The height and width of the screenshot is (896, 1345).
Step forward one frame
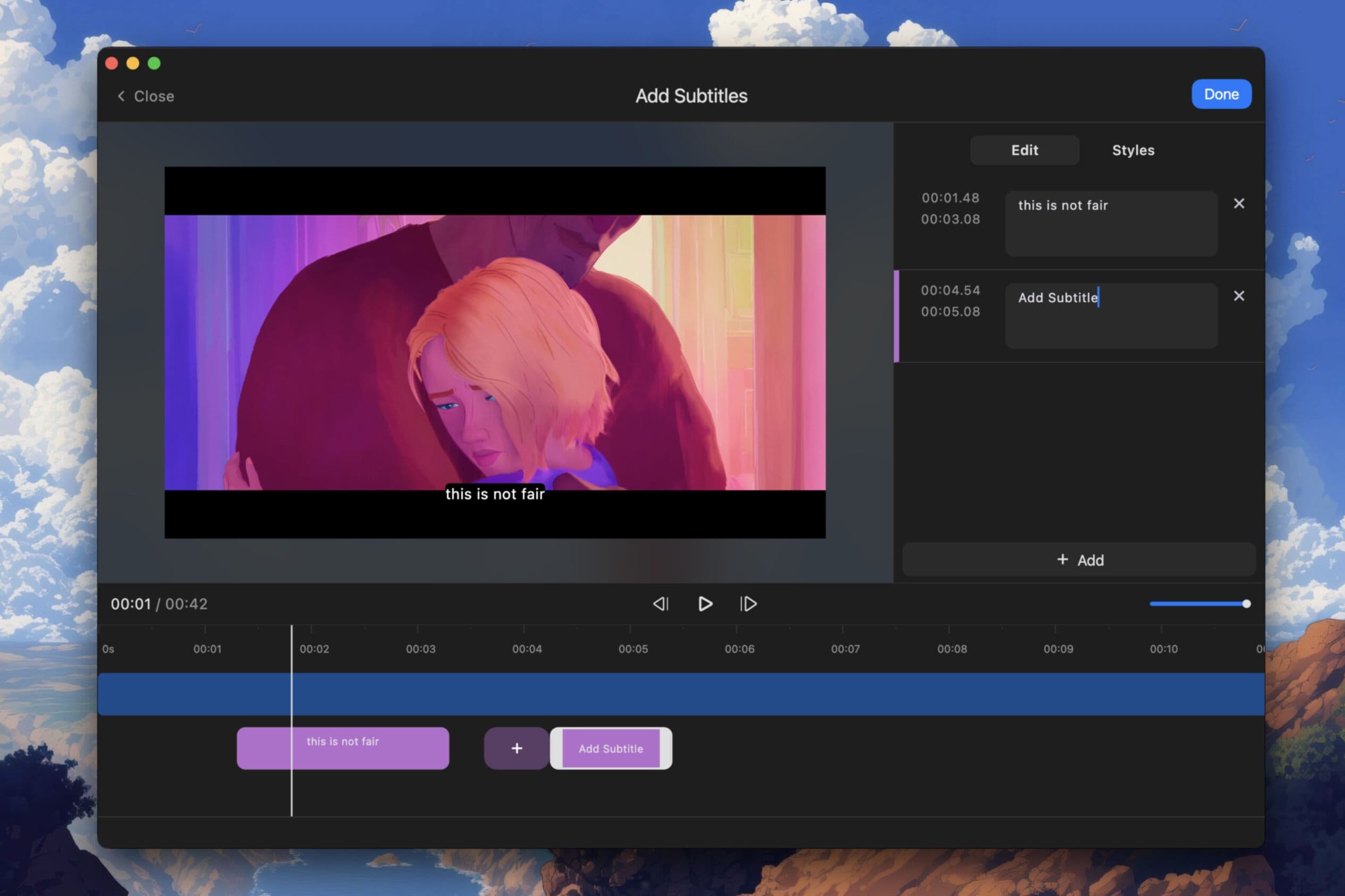pos(748,604)
